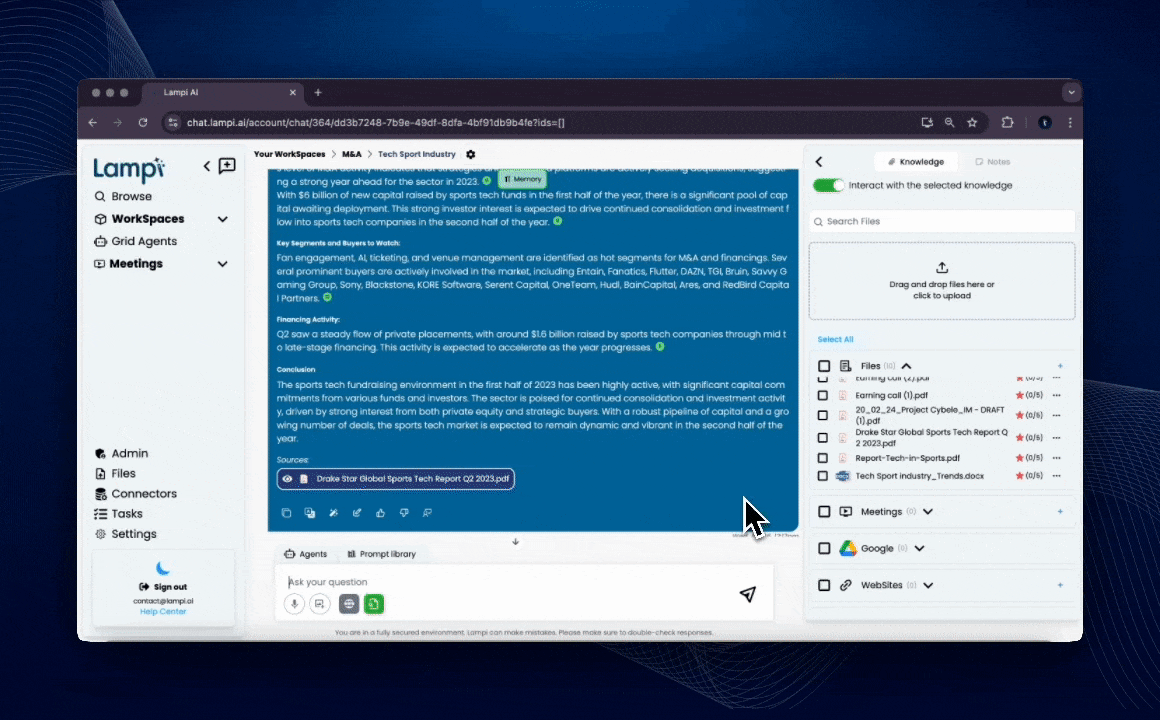
Task: Click the Select All link
Action: point(835,339)
